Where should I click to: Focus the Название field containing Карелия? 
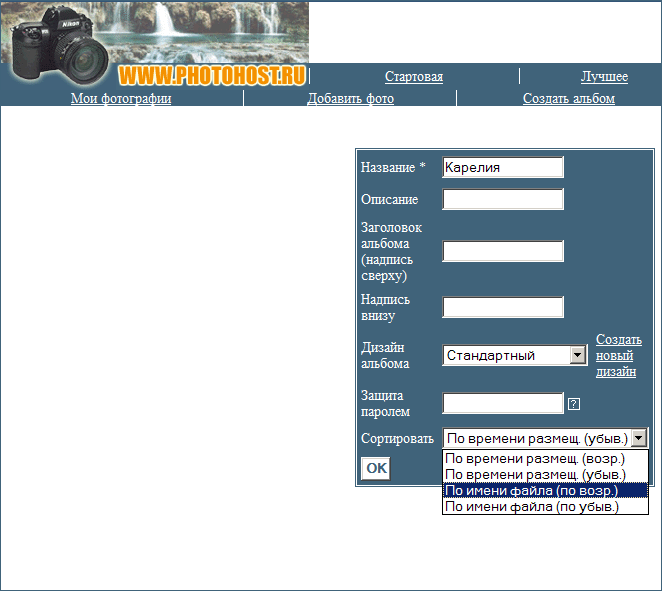pos(503,167)
